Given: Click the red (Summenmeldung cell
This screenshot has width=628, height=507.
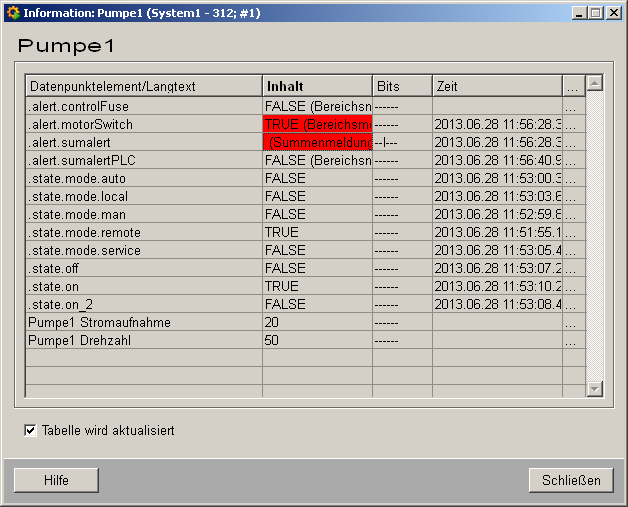Looking at the screenshot, I should click(318, 142).
